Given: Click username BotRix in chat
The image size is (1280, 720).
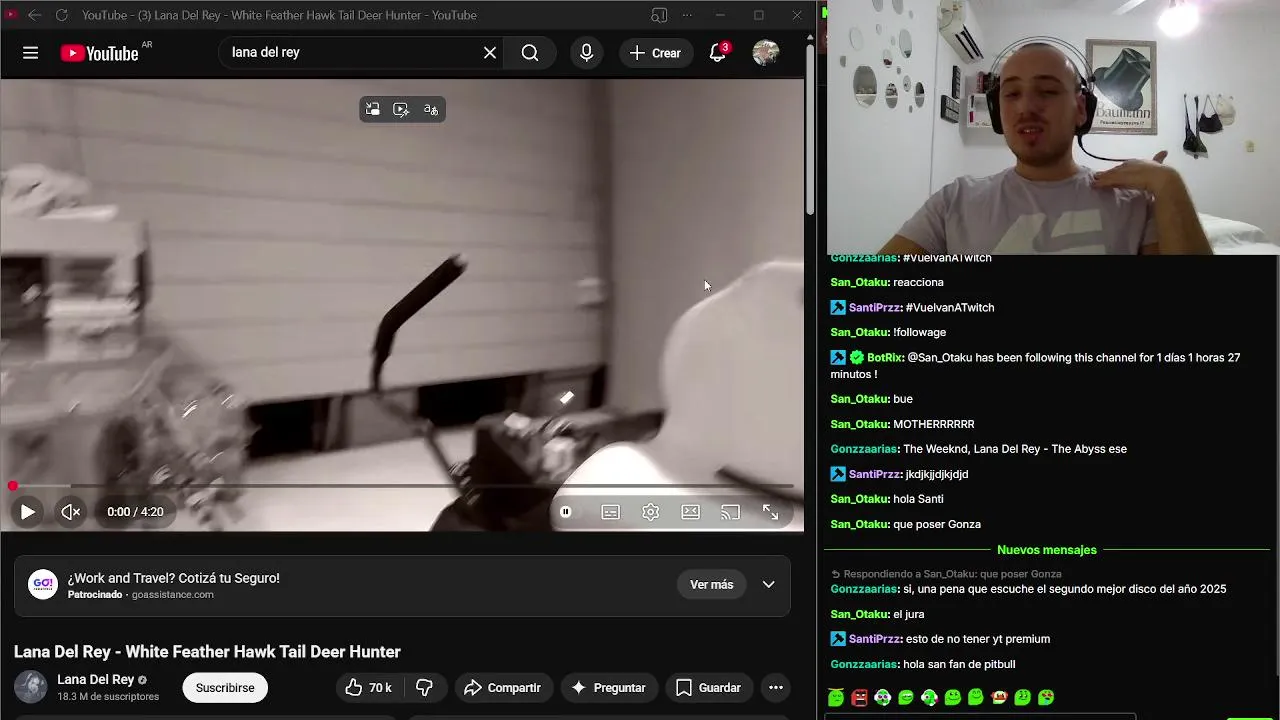Looking at the screenshot, I should tap(886, 358).
